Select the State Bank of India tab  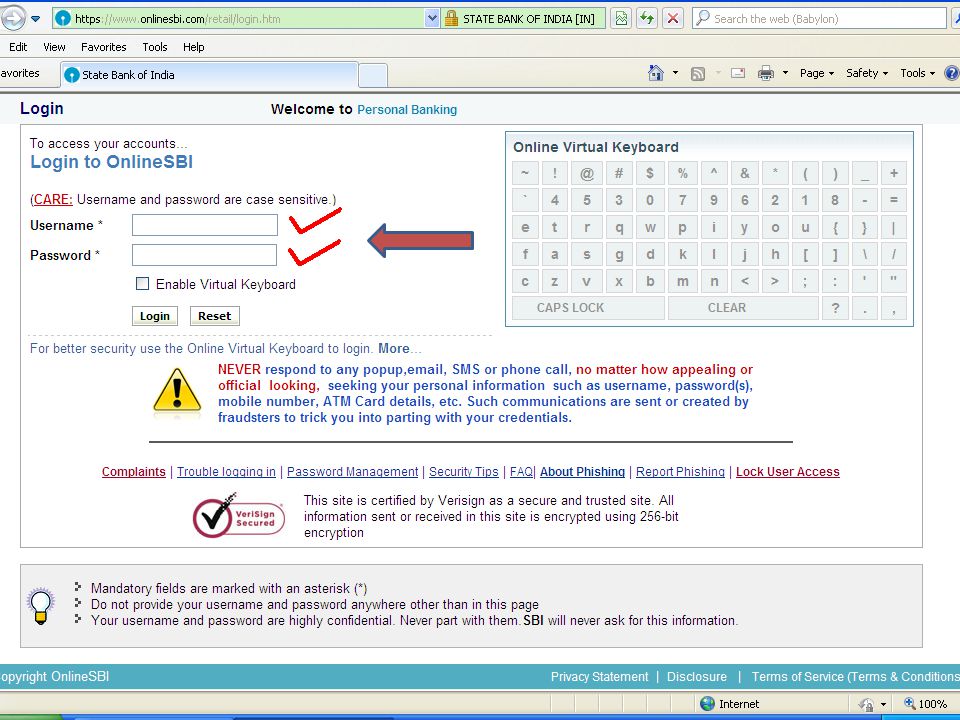209,75
